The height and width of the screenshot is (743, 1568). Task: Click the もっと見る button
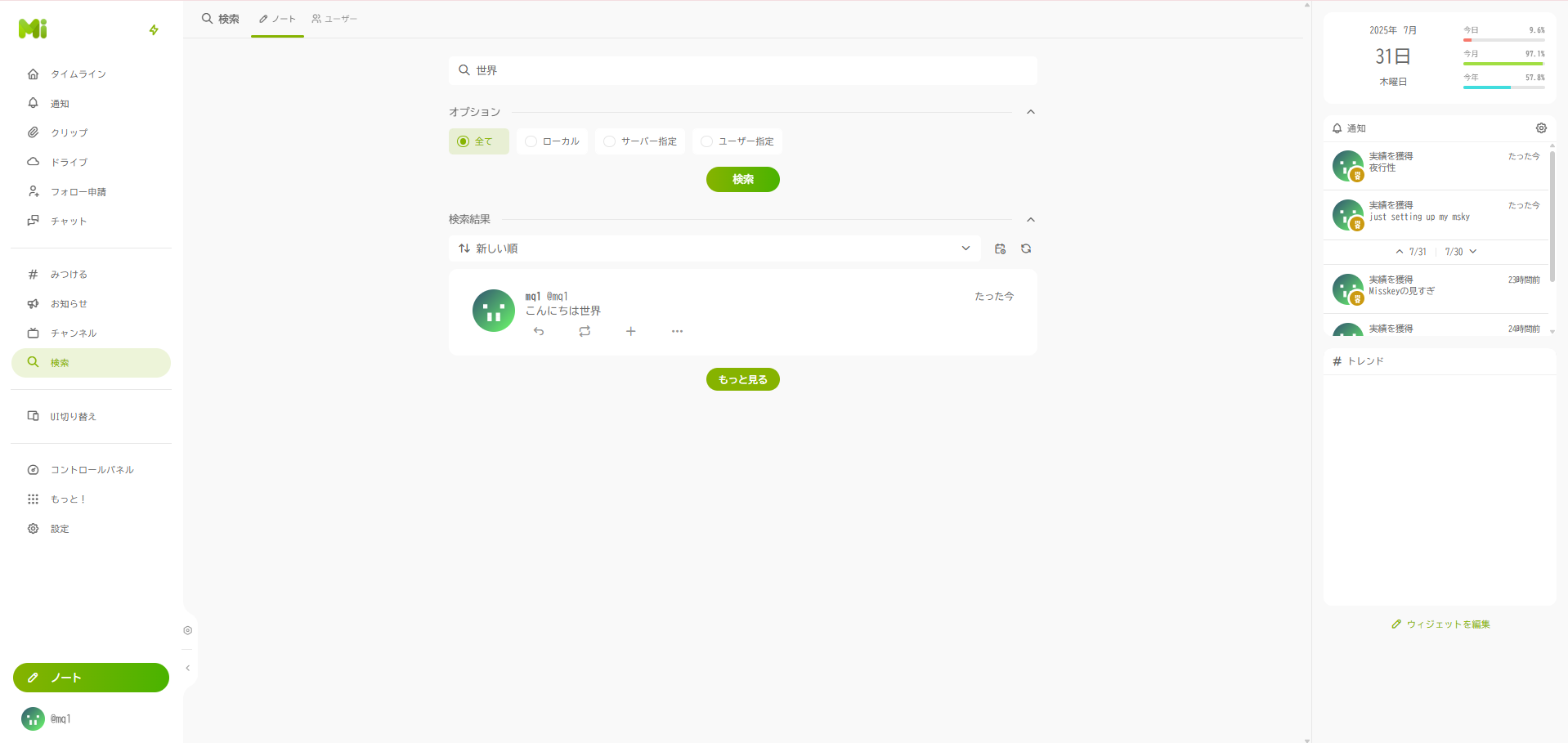742,379
